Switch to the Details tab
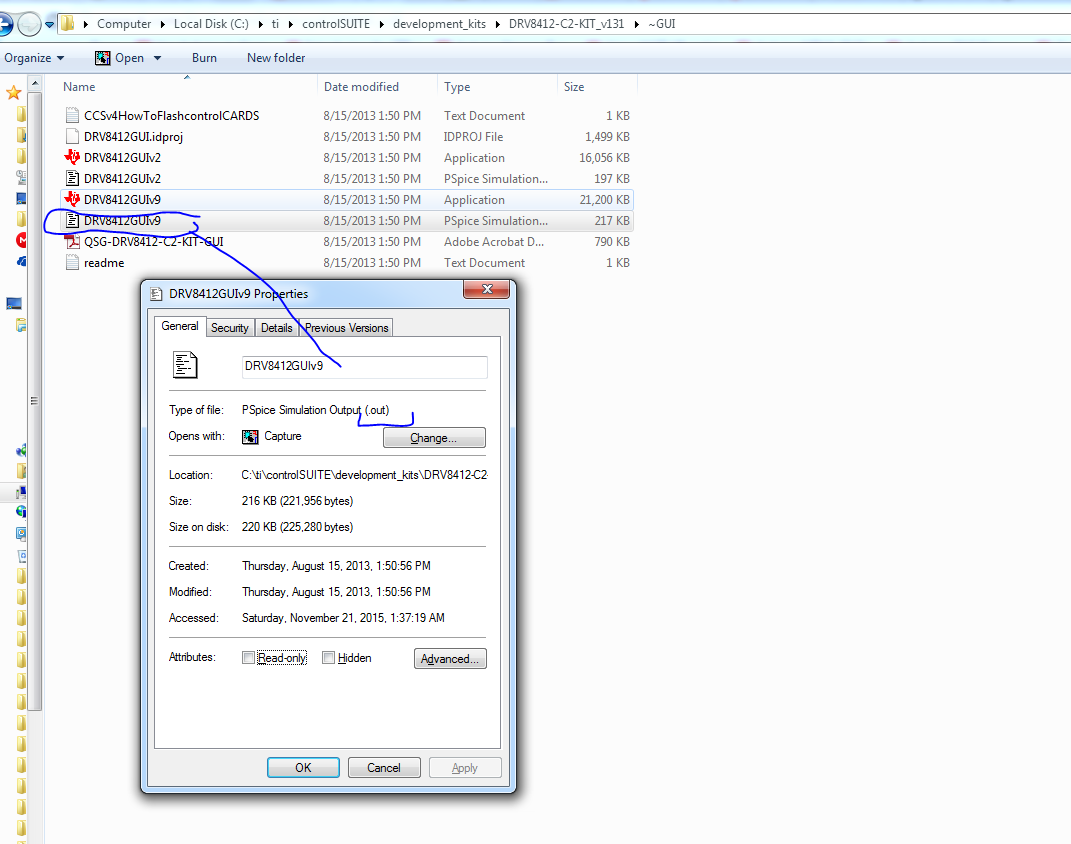 (x=277, y=328)
